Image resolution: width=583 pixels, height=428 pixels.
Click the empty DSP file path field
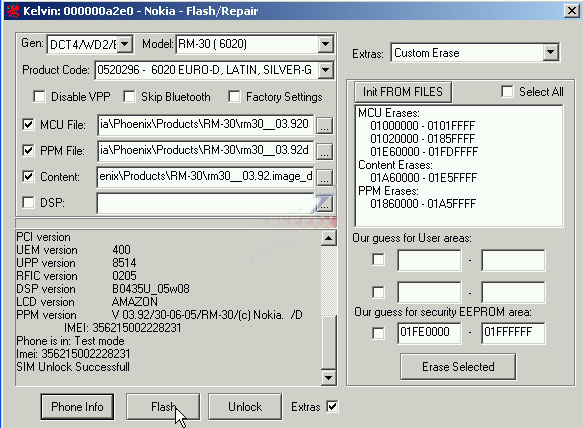click(206, 203)
